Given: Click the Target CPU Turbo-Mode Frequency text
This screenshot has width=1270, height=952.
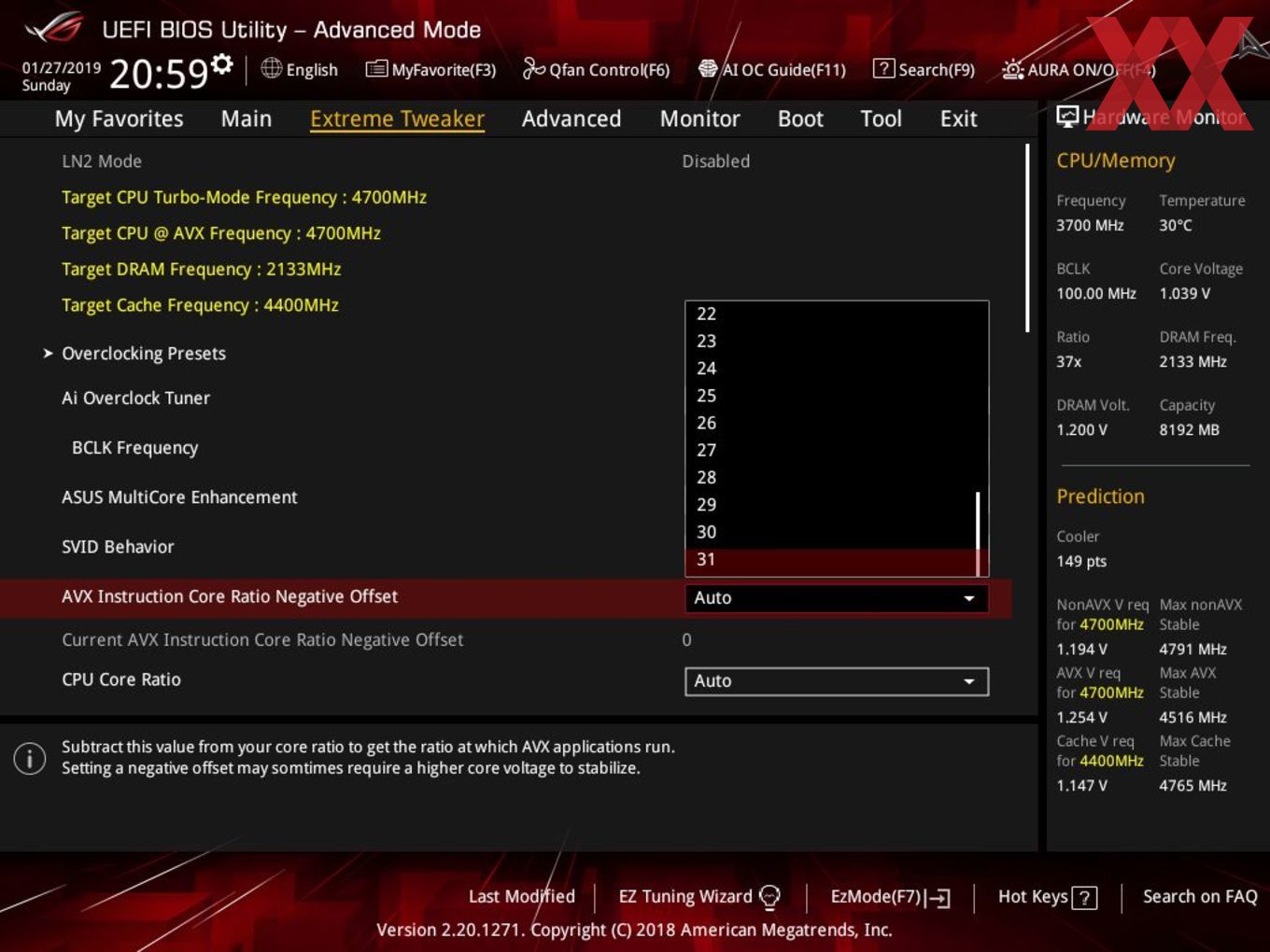Looking at the screenshot, I should 244,198.
